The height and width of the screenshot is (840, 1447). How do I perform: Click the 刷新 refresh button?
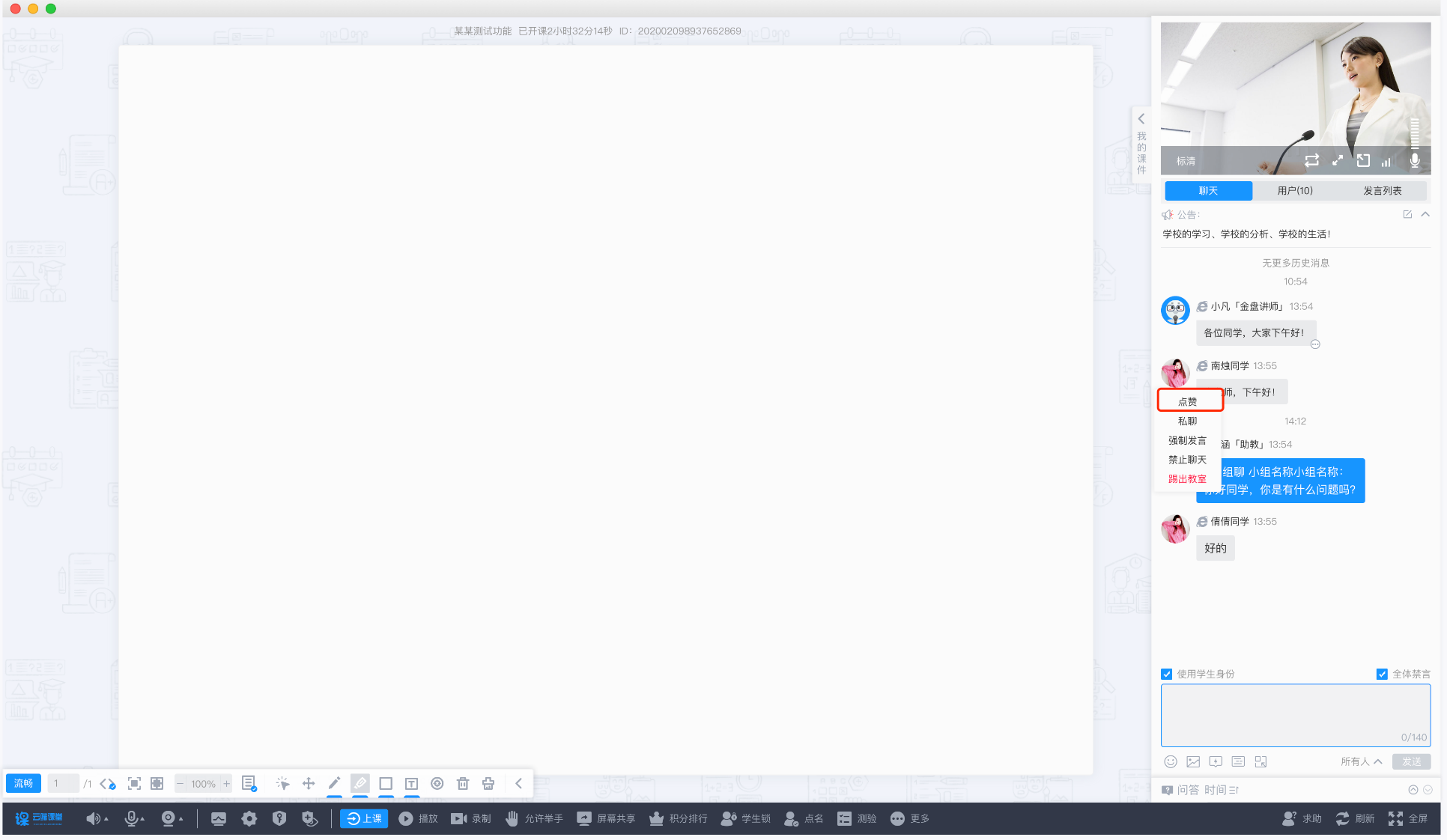click(x=1355, y=818)
